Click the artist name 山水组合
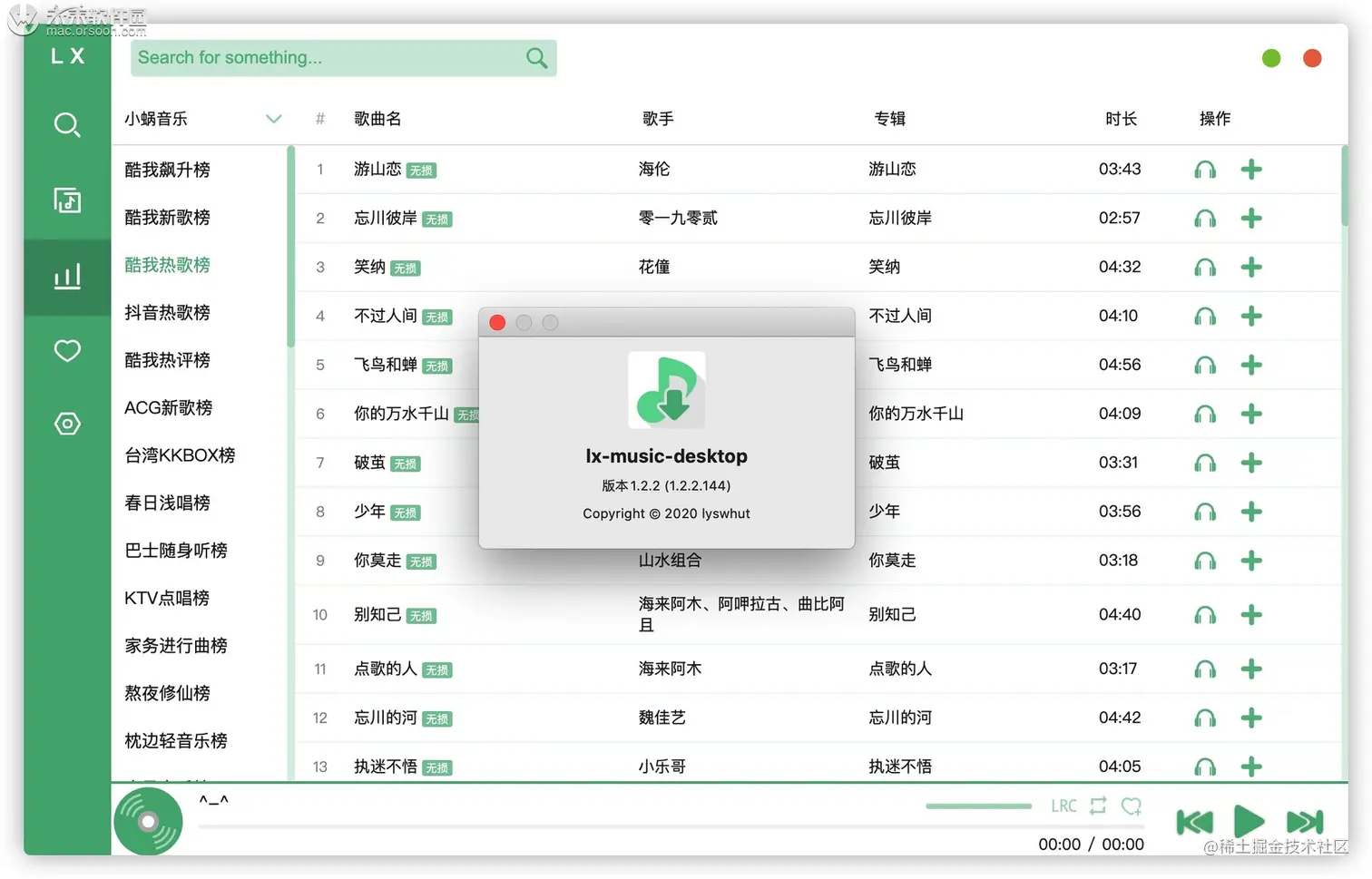 click(x=670, y=562)
